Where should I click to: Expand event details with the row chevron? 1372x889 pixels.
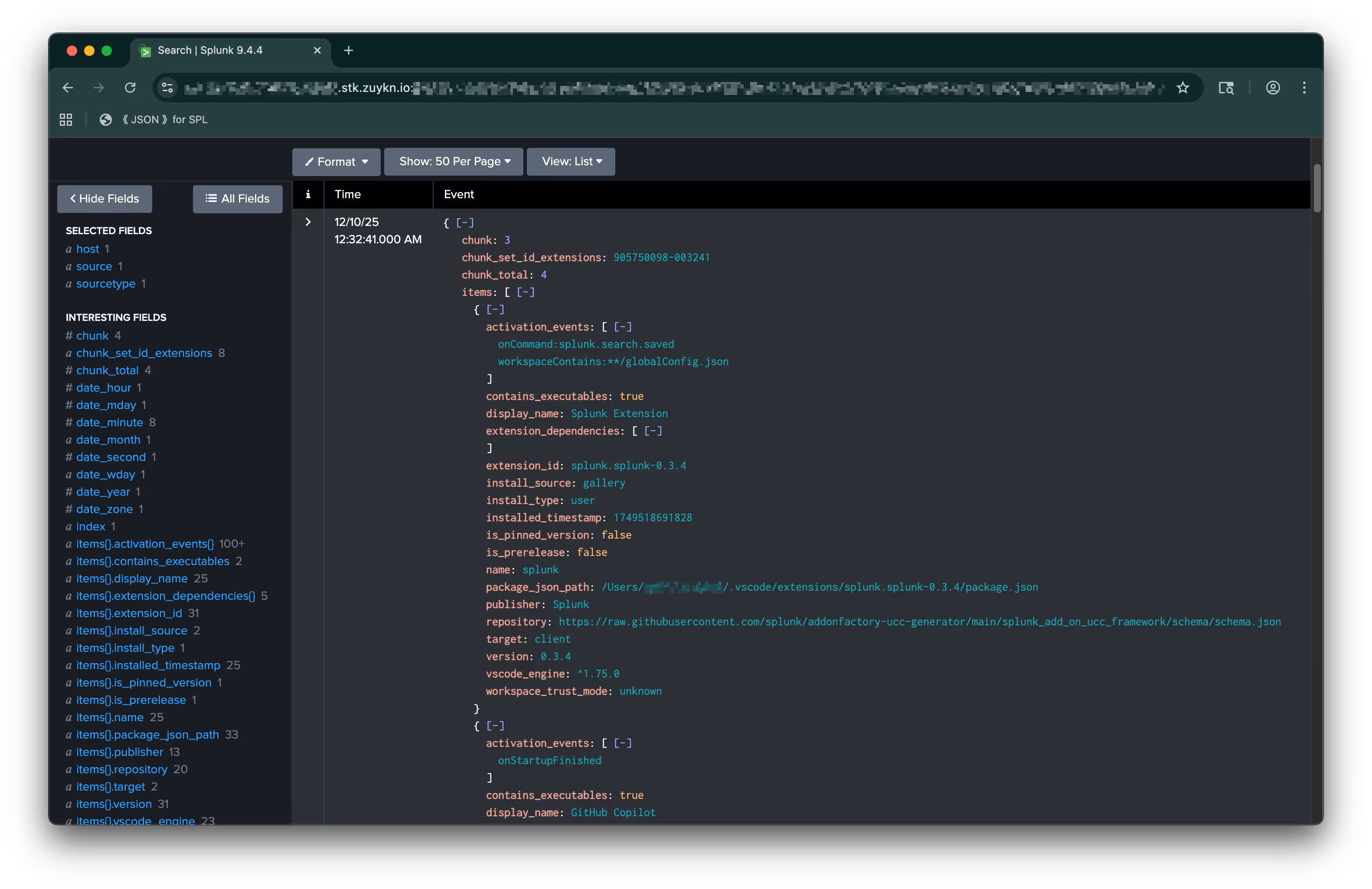(x=308, y=222)
